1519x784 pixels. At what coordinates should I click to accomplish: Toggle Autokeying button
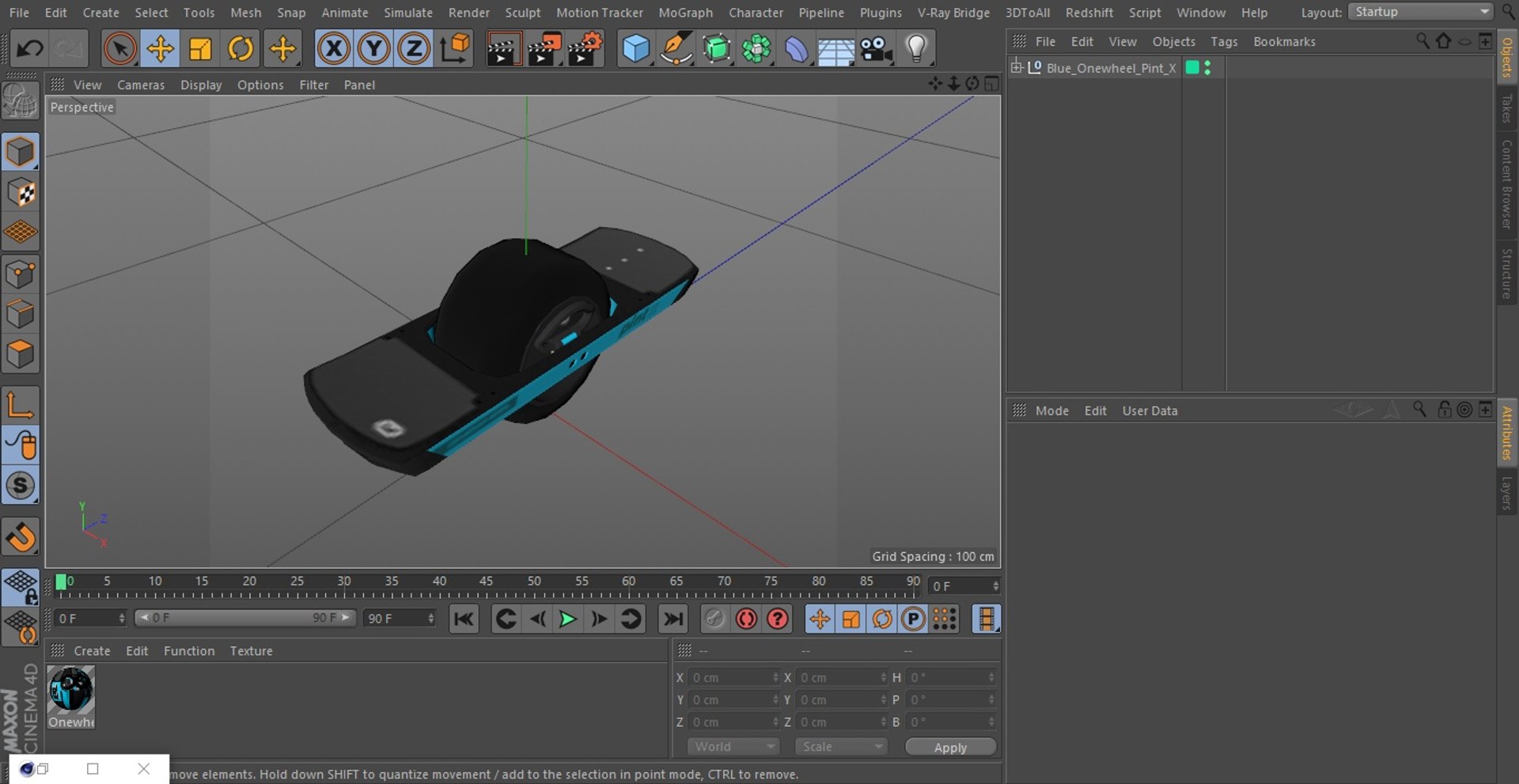coord(746,619)
